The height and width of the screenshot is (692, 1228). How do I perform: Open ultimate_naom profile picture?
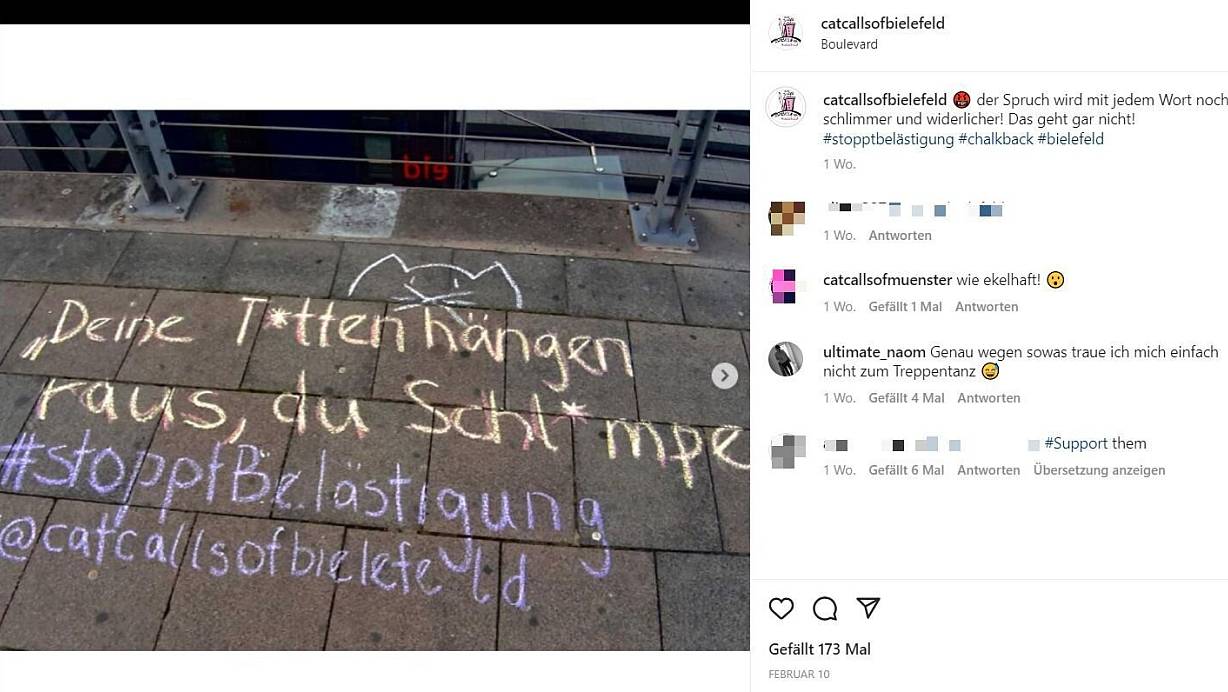[786, 359]
